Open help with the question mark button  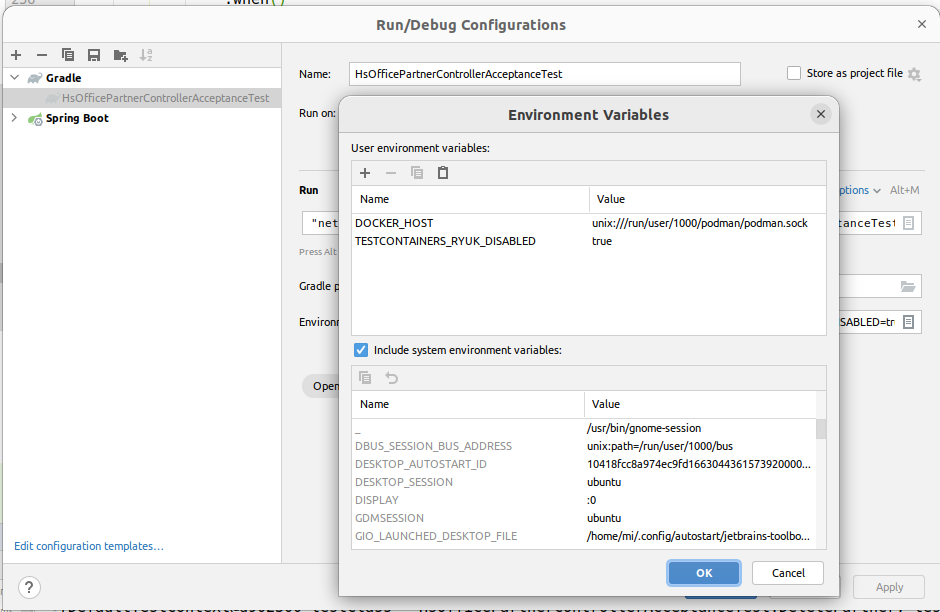[29, 587]
